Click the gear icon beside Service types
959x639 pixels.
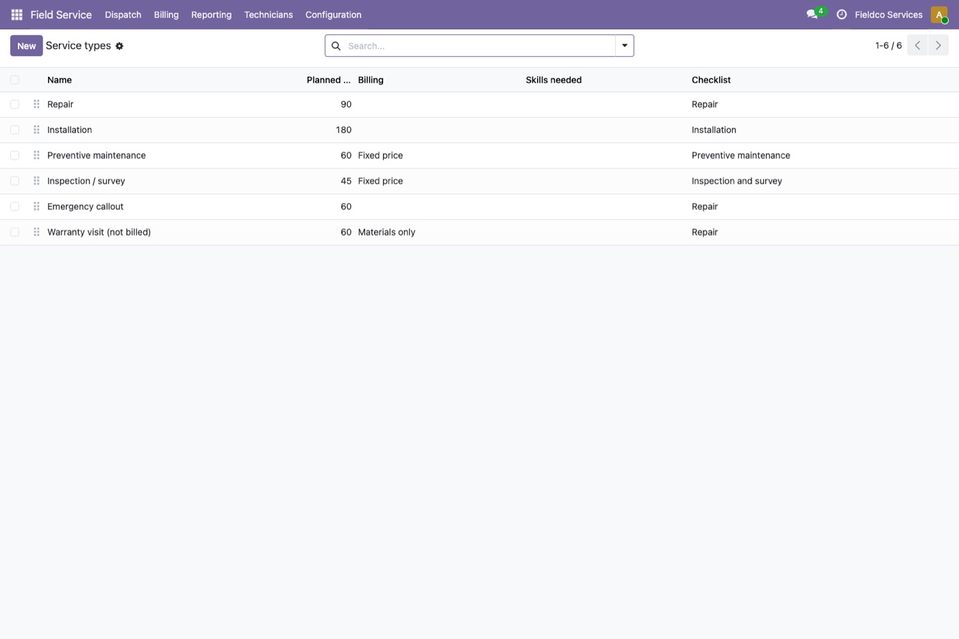(119, 46)
